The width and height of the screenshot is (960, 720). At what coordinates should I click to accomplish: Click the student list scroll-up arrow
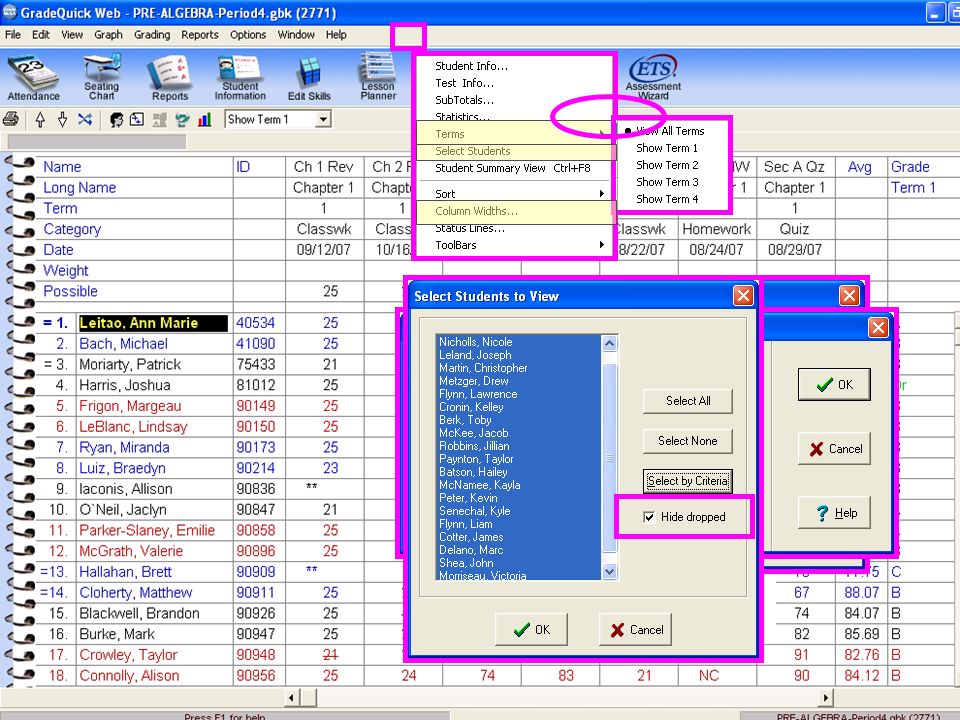(x=609, y=343)
